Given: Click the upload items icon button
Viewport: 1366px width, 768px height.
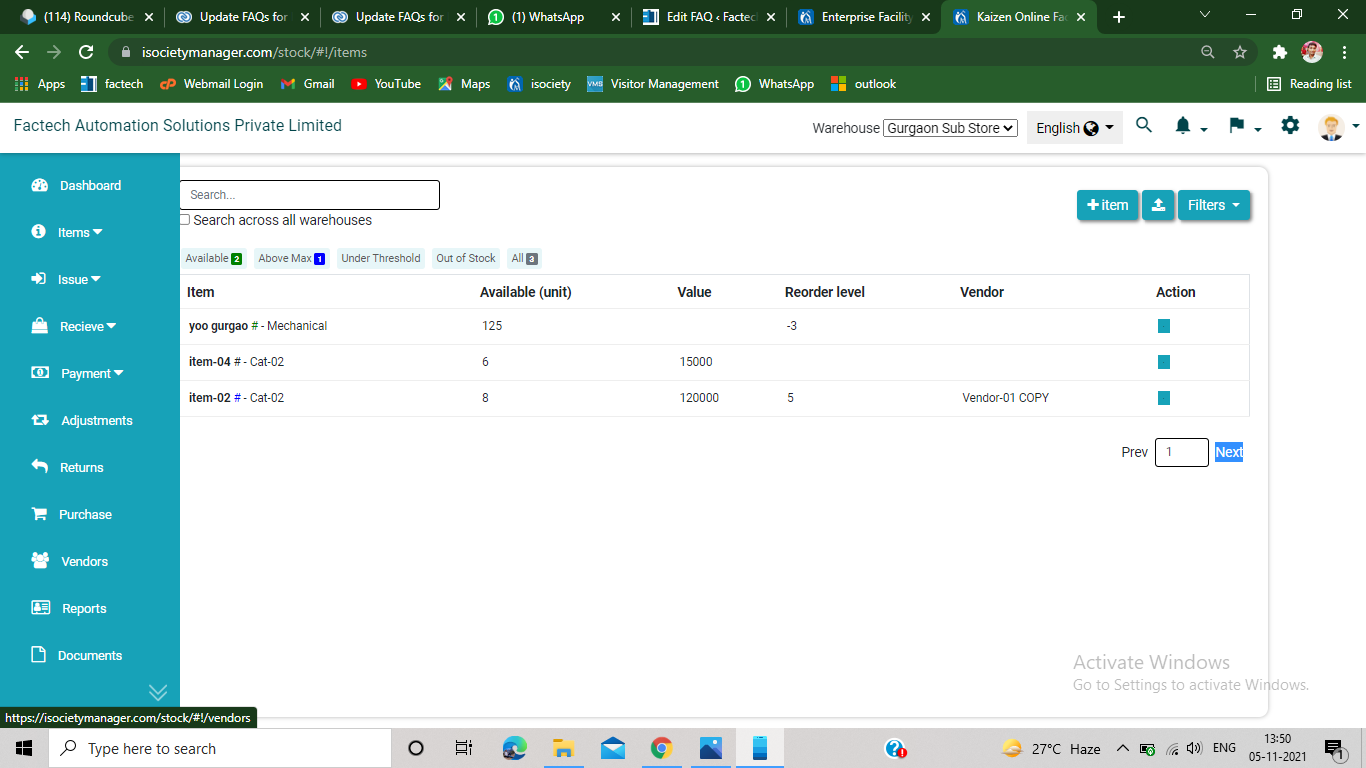Looking at the screenshot, I should pyautogui.click(x=1158, y=205).
